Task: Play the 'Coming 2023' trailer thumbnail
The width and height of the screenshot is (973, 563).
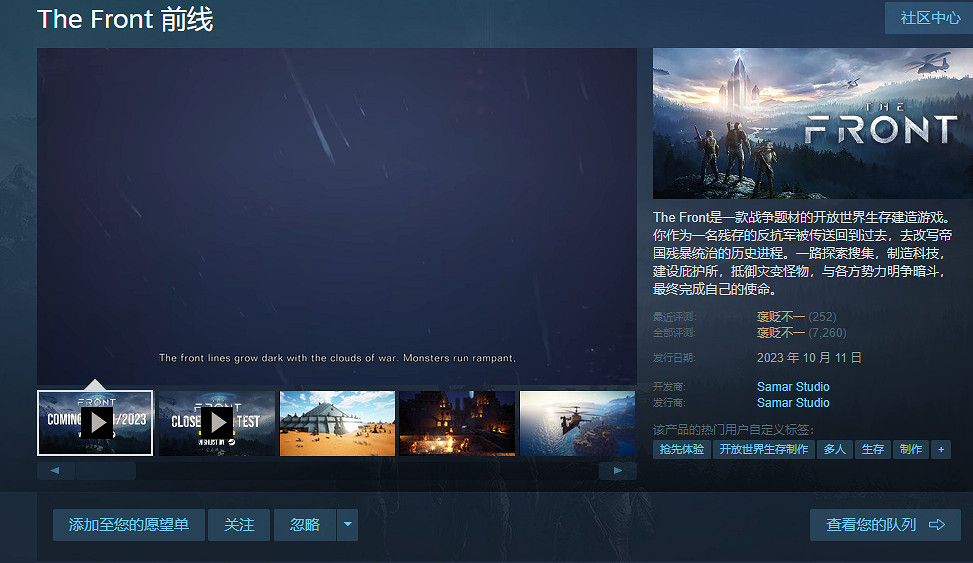Action: (95, 422)
